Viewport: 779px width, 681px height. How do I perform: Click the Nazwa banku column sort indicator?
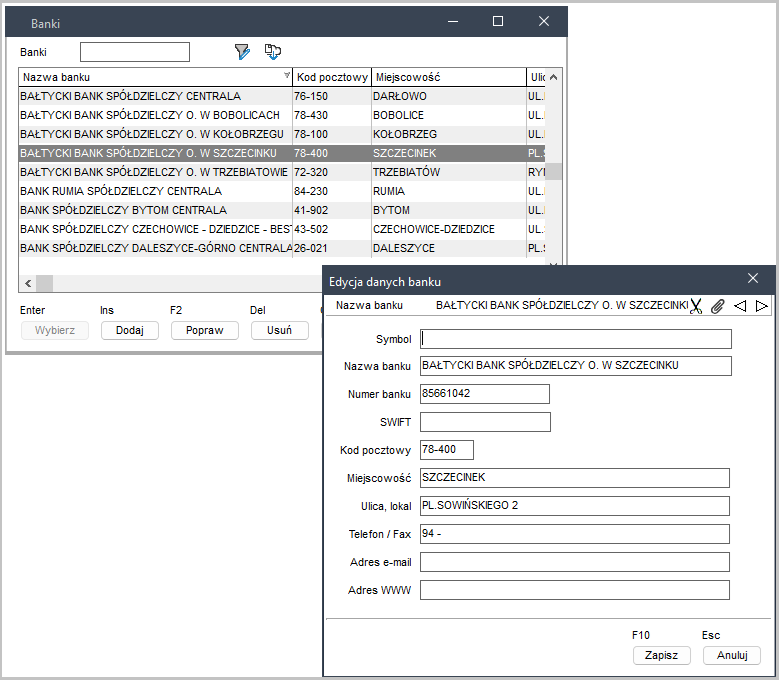tap(287, 76)
